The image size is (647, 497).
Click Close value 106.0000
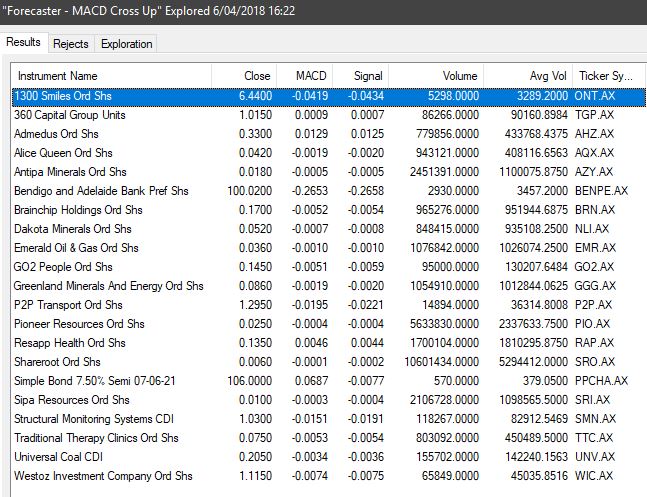250,381
